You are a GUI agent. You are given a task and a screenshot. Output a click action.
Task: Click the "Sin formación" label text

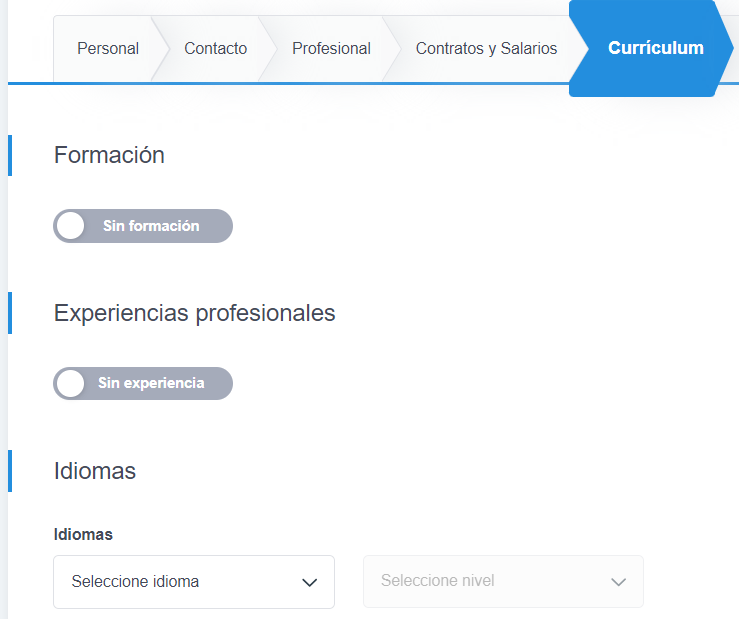click(151, 226)
